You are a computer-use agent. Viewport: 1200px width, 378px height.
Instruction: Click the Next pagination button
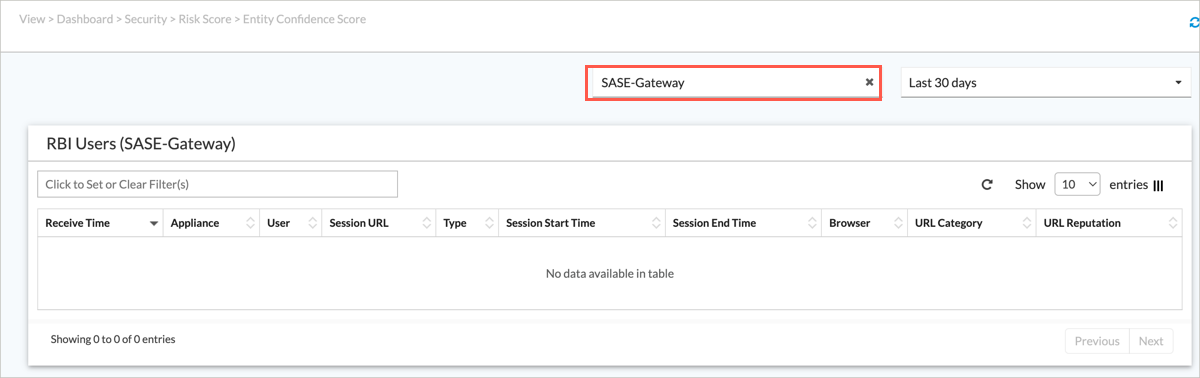(1151, 341)
